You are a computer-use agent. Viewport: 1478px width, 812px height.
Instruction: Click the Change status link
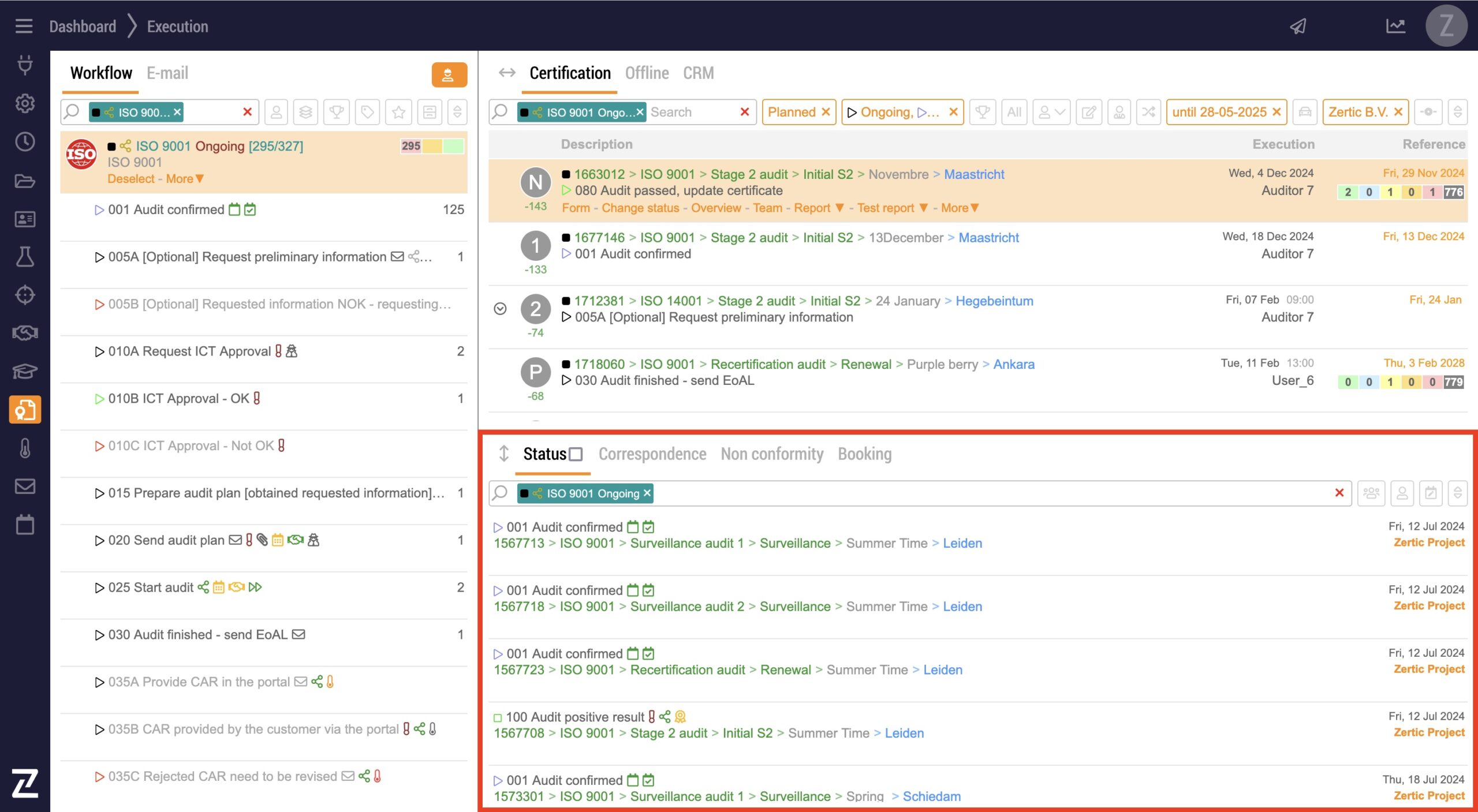(640, 208)
